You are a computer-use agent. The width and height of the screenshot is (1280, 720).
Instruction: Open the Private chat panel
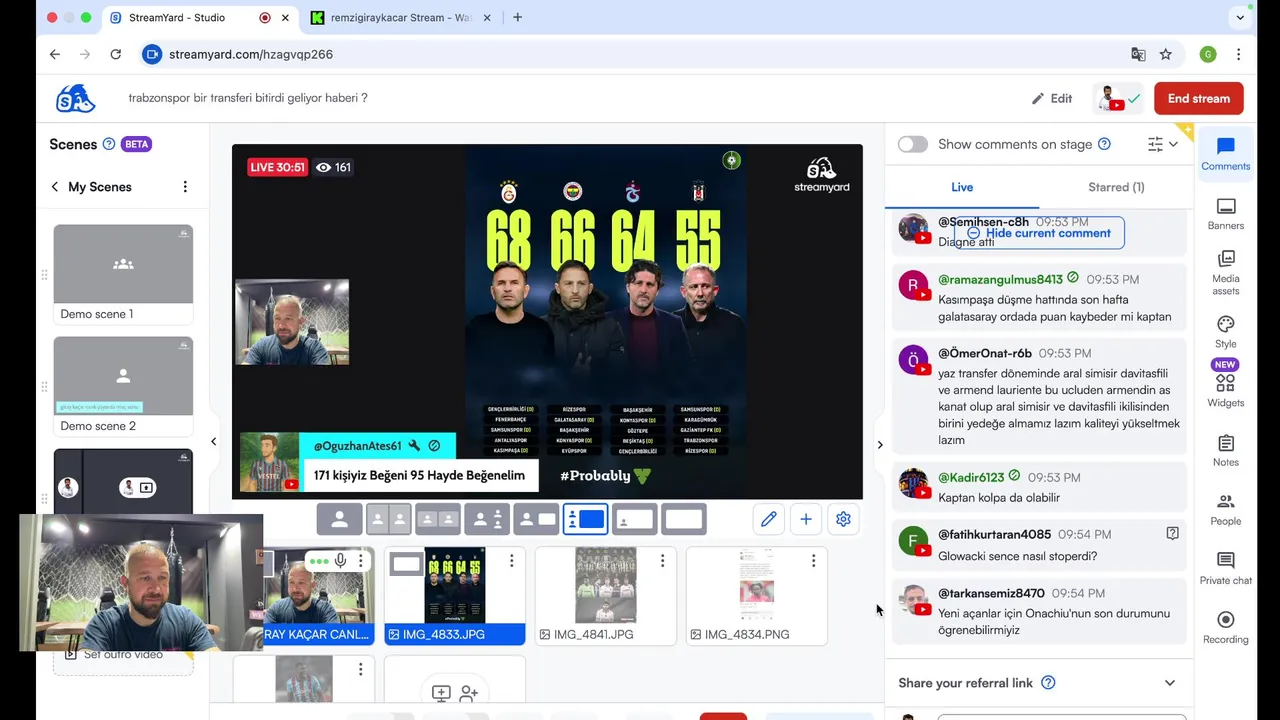(1226, 568)
